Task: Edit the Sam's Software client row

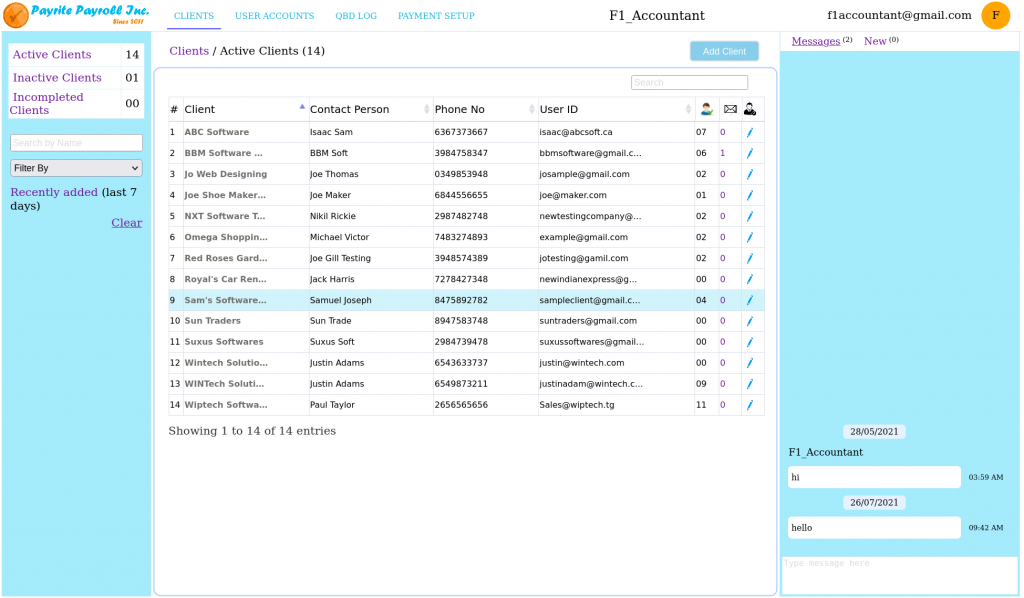Action: pyautogui.click(x=750, y=299)
